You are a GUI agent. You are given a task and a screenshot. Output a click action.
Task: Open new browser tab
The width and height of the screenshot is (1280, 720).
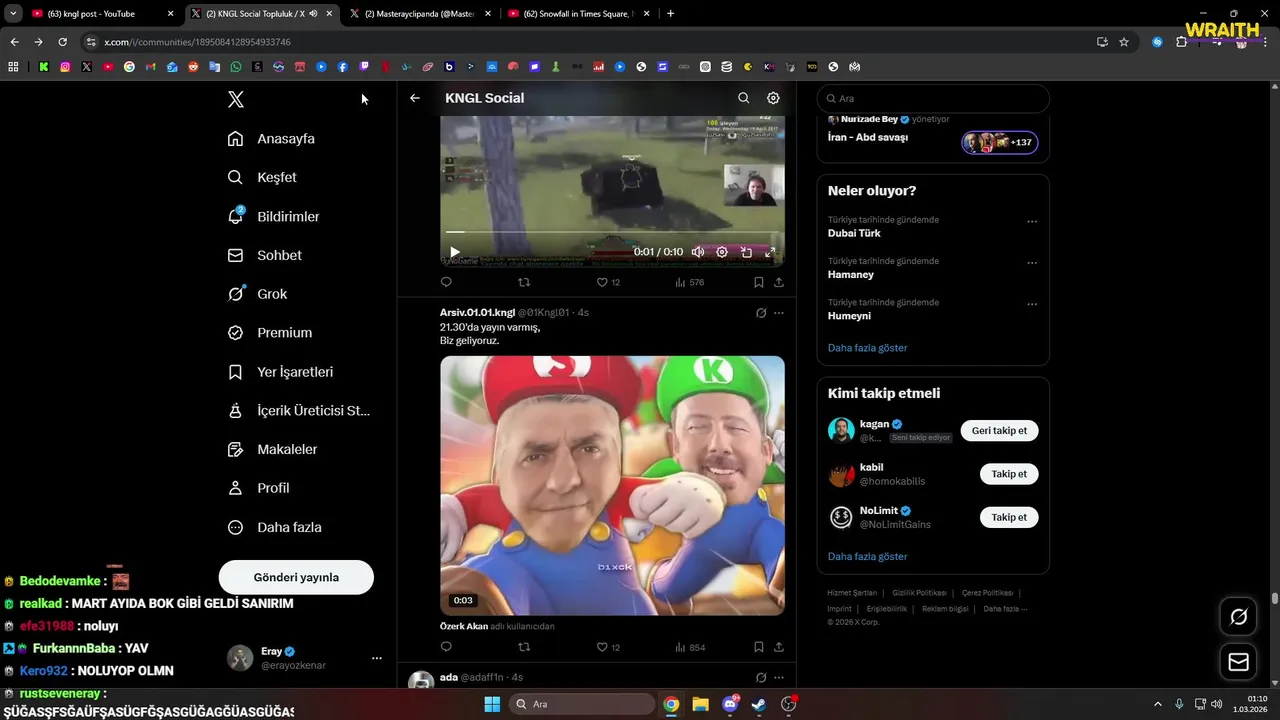point(670,14)
